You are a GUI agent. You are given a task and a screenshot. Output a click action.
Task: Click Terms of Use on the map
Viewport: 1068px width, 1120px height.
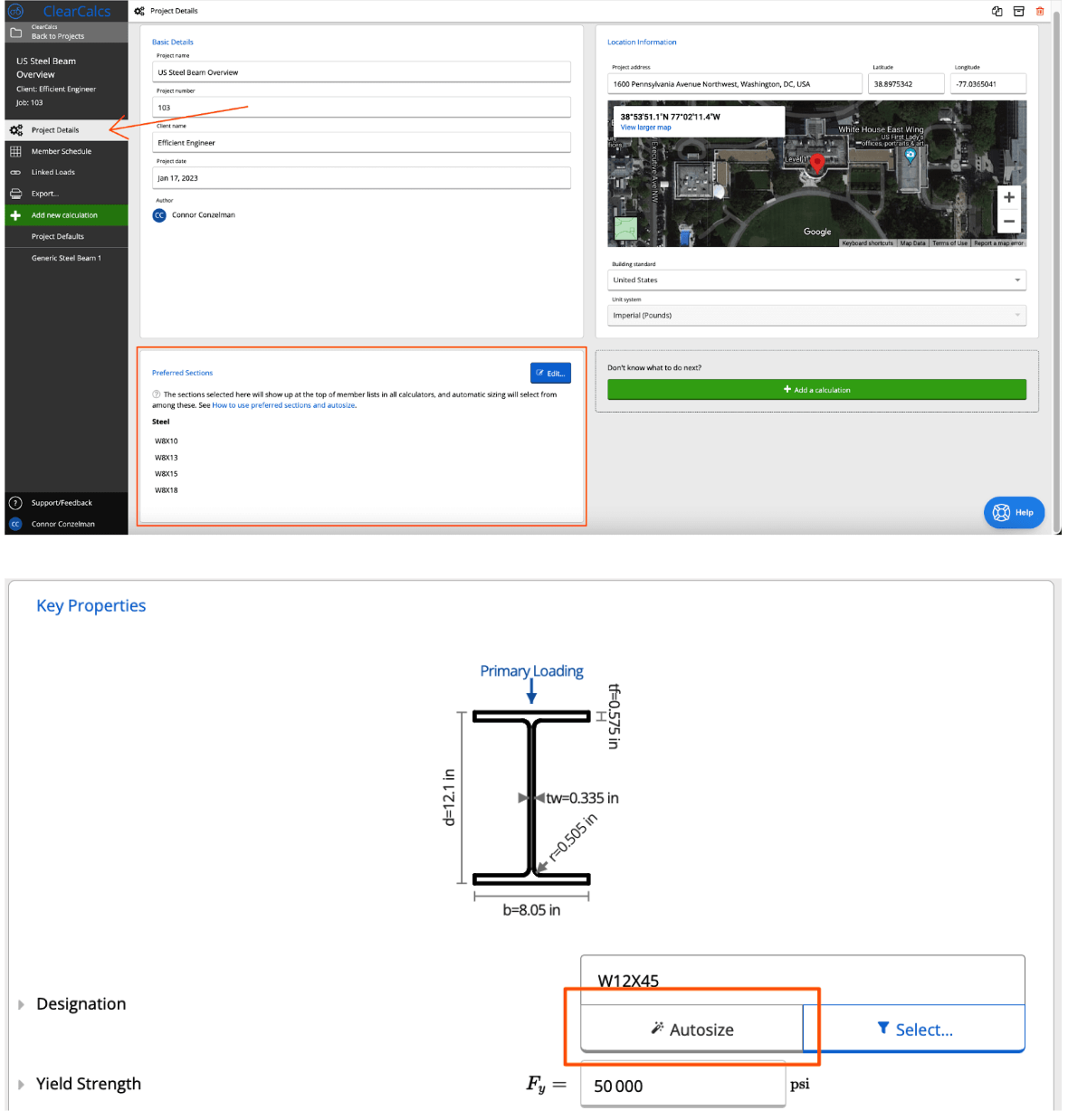(x=950, y=243)
